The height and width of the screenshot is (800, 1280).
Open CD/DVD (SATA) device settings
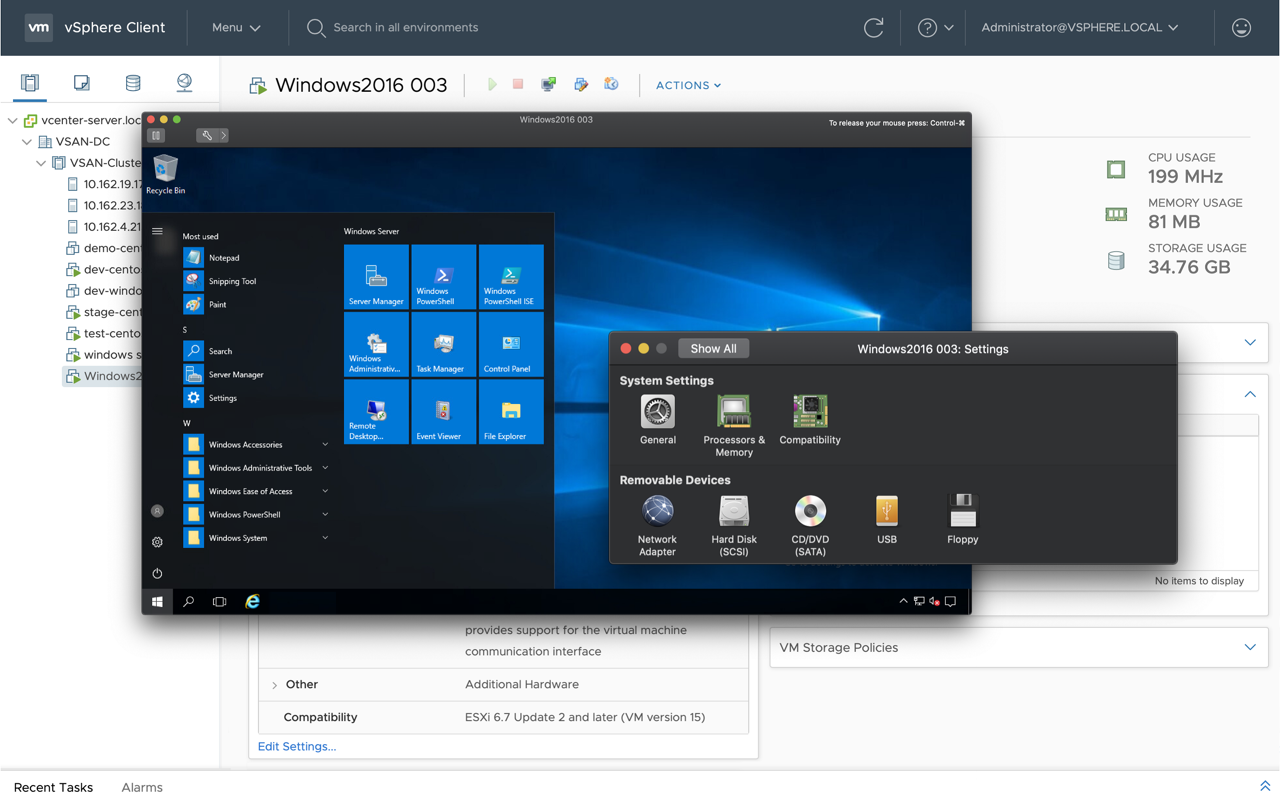[810, 526]
